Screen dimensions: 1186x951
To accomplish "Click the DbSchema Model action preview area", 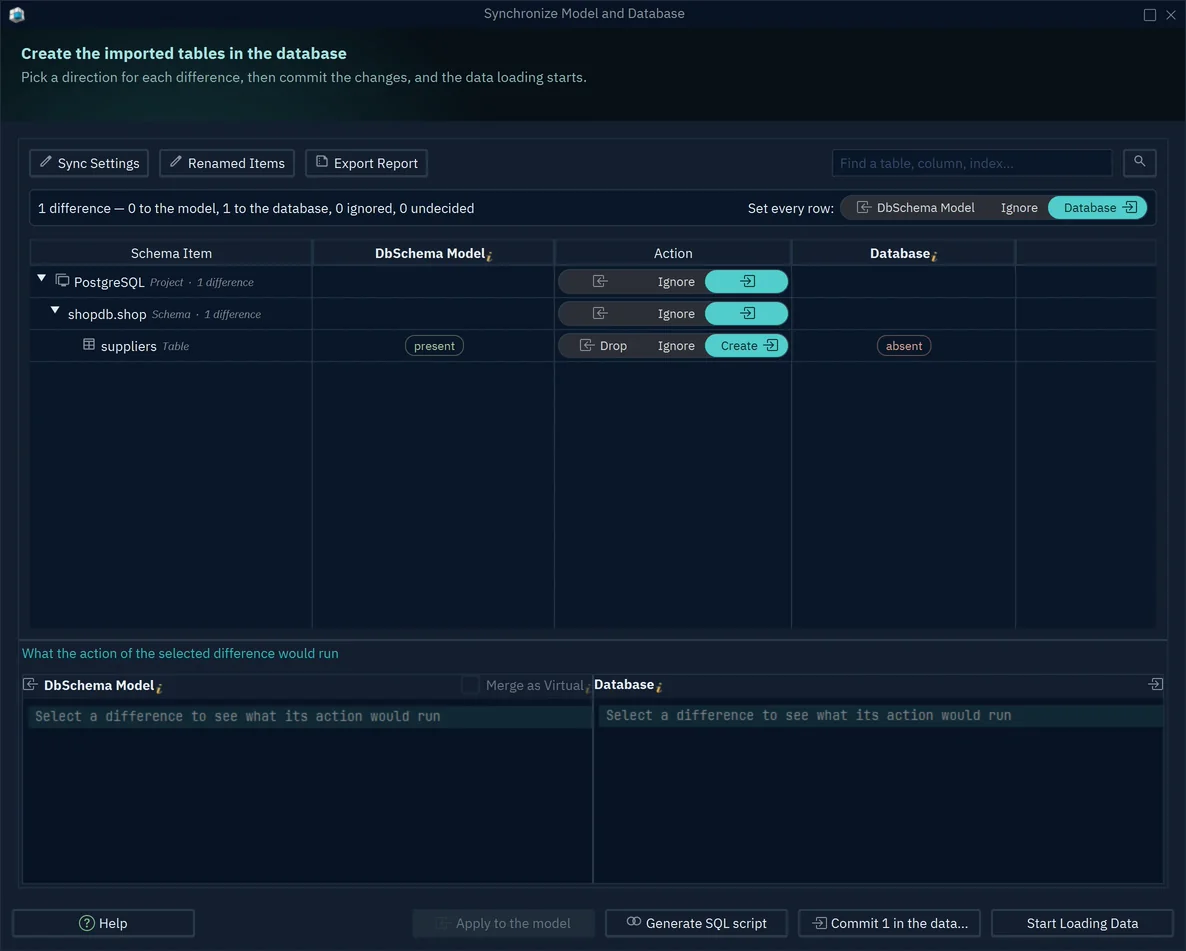I will (x=308, y=790).
